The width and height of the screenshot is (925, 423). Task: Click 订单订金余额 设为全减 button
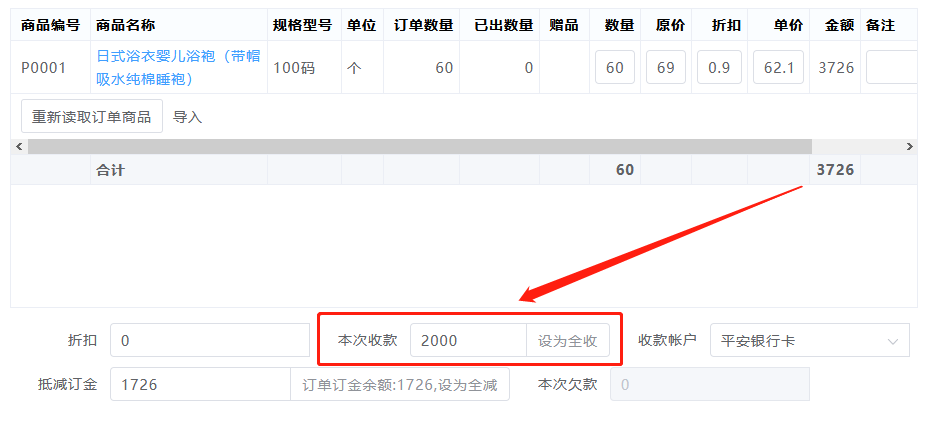point(400,384)
